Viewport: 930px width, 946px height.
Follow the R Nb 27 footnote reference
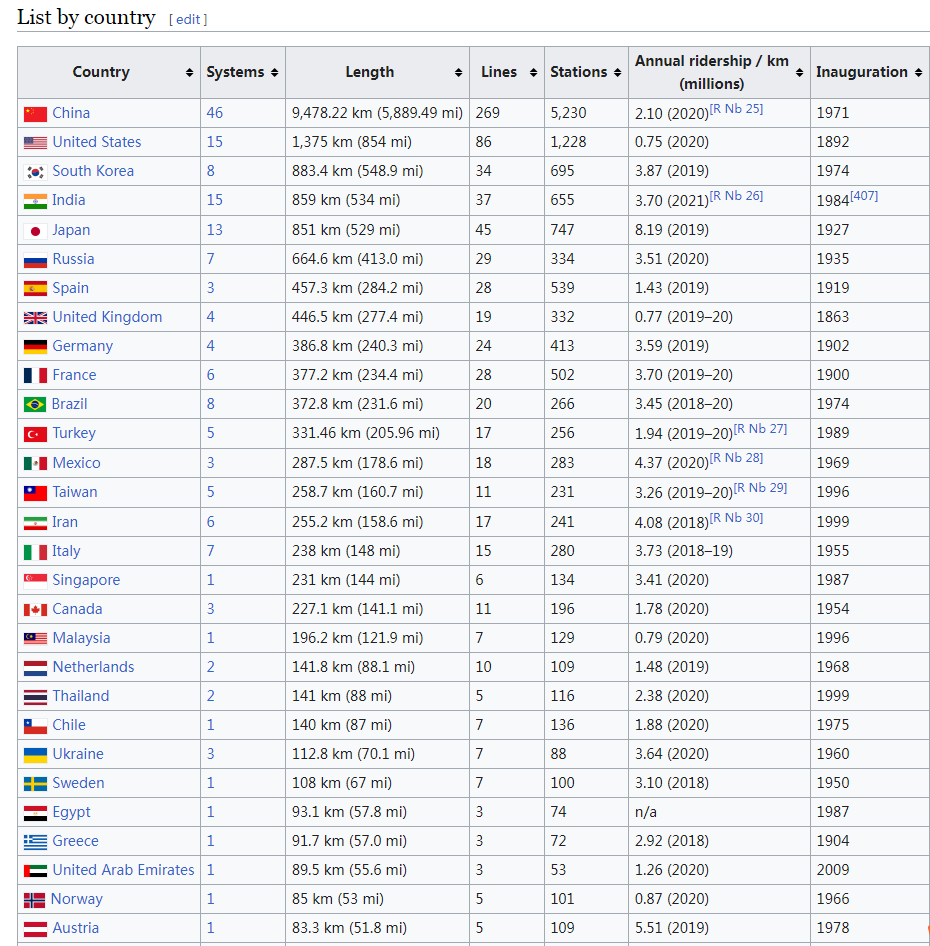pyautogui.click(x=760, y=428)
